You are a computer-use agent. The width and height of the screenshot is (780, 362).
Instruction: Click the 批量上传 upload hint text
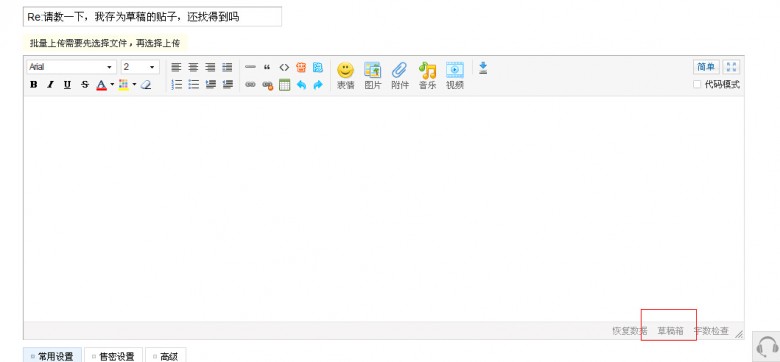tap(105, 43)
